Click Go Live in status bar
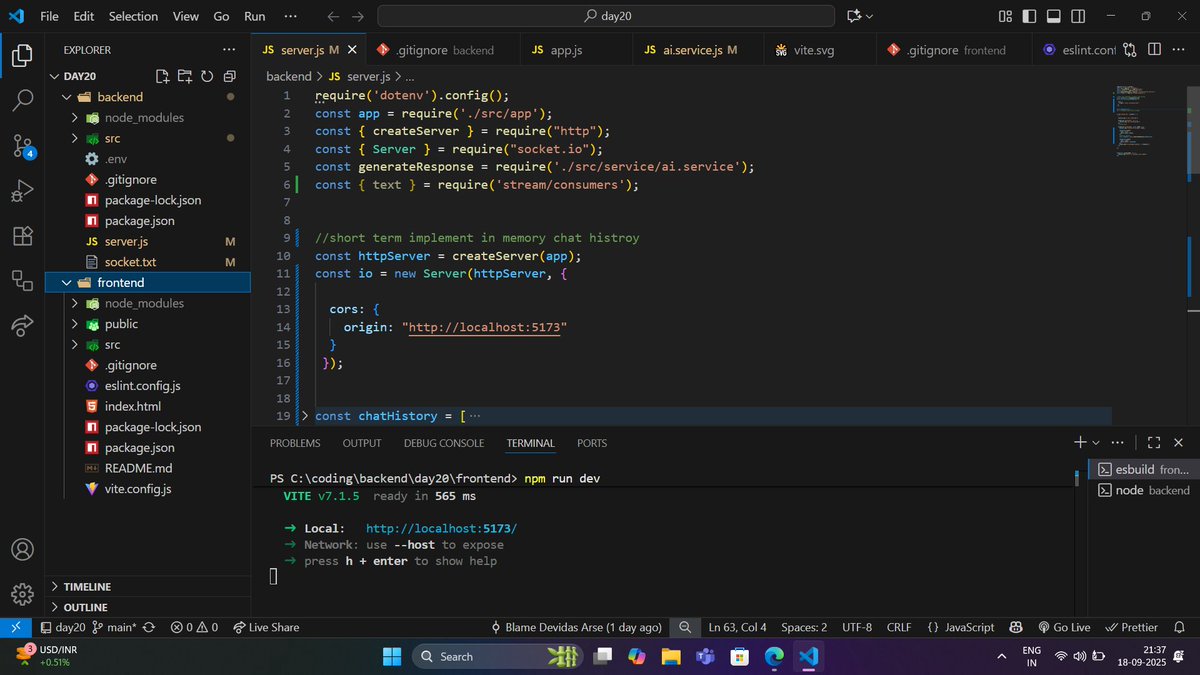Screen dimensions: 1200x675 point(1064,627)
